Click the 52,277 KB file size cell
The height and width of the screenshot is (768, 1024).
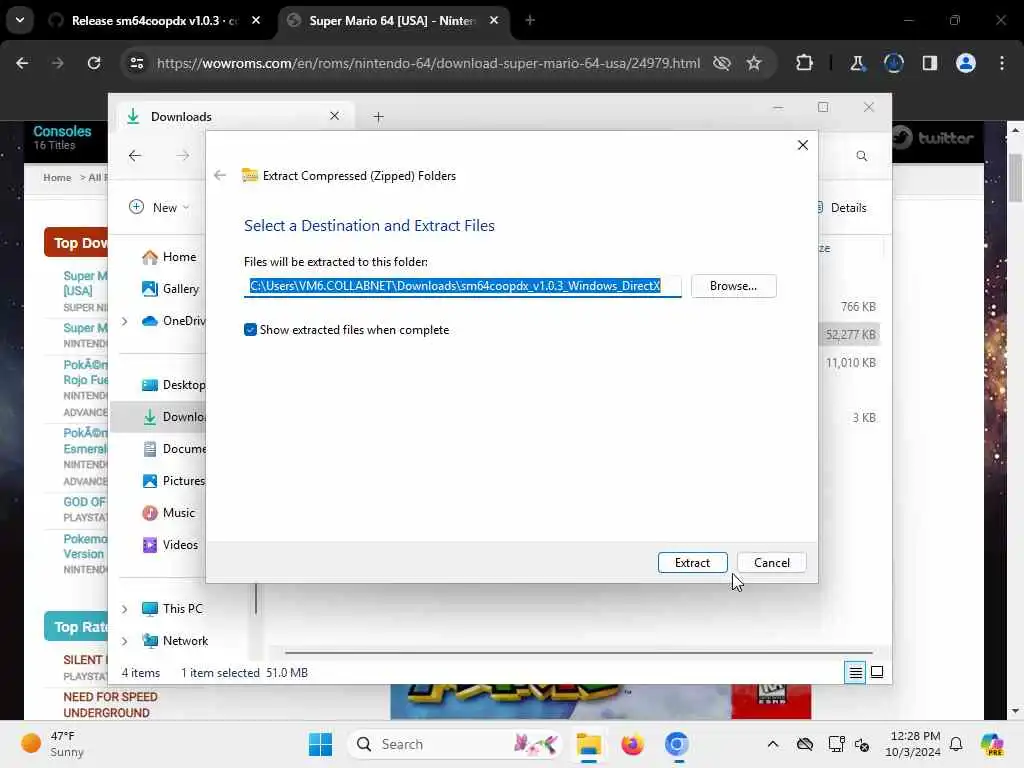[x=850, y=334]
